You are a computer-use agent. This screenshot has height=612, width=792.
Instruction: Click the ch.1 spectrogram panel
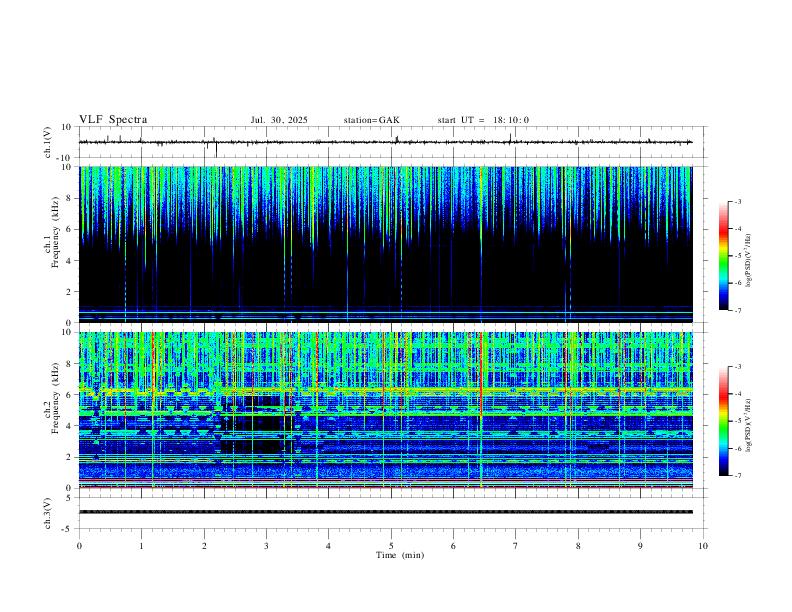(386, 244)
